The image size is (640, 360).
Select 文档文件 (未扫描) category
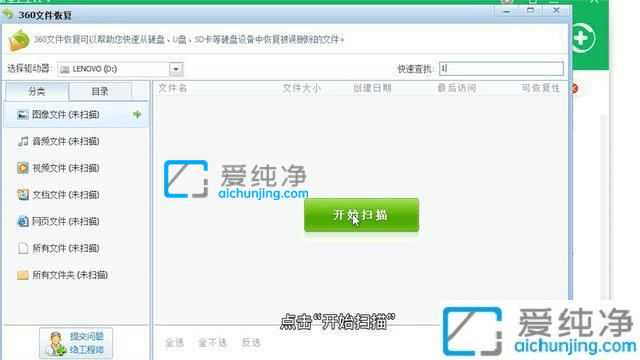(77, 195)
